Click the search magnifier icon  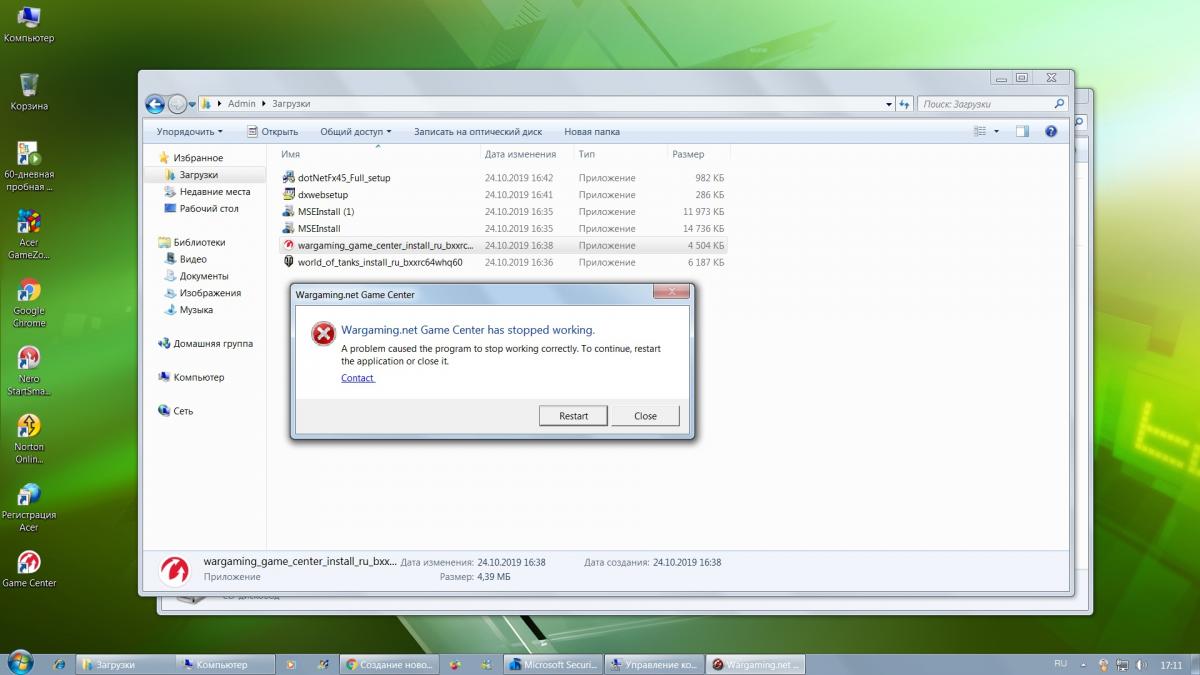coord(1059,103)
